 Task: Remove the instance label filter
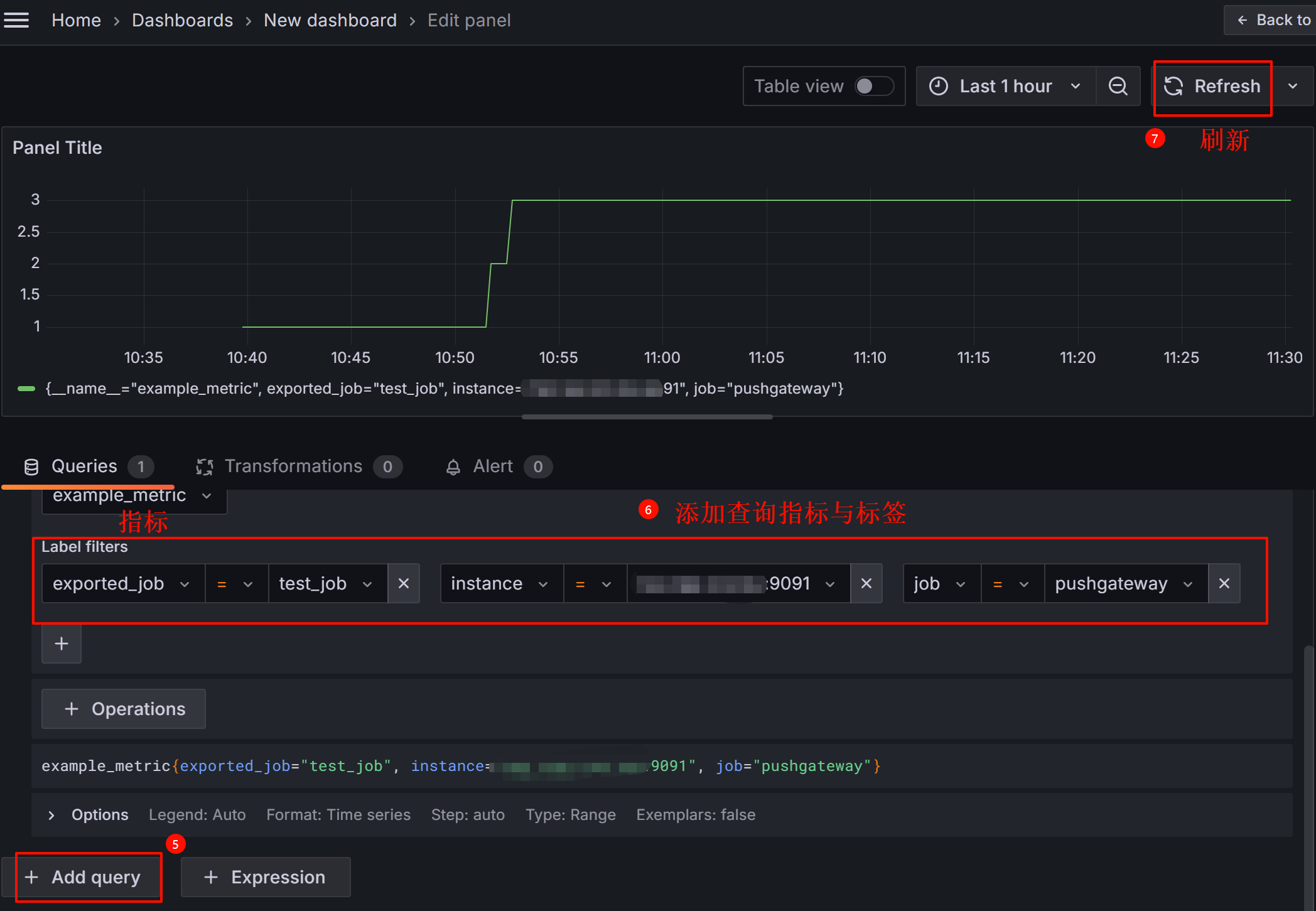pyautogui.click(x=866, y=584)
